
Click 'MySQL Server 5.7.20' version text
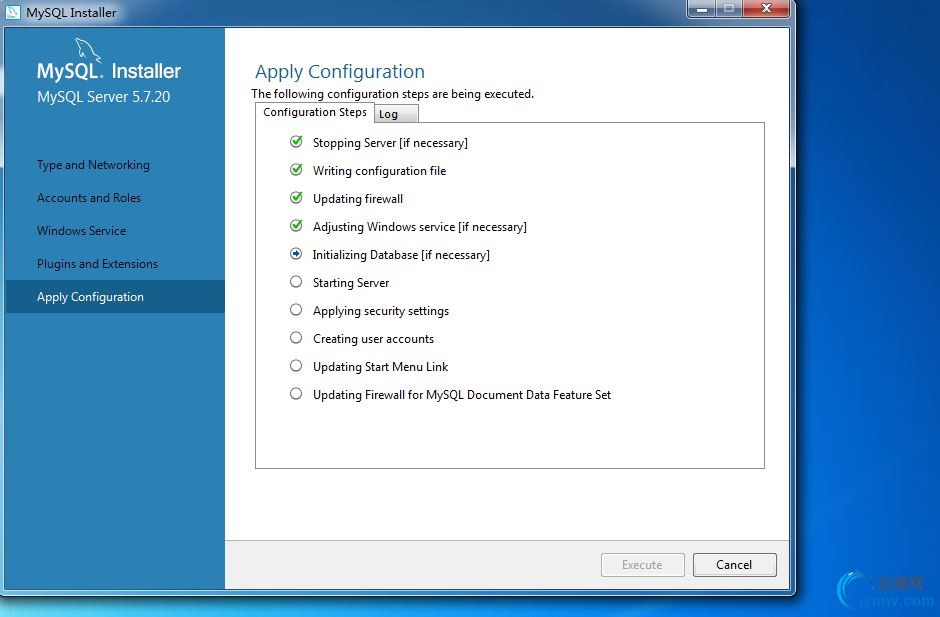click(x=104, y=97)
